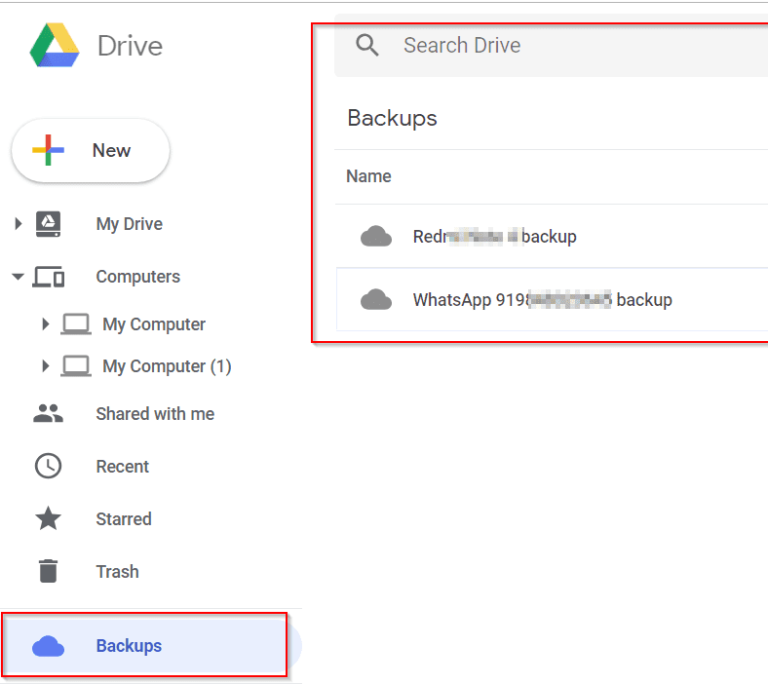Expand the My Drive tree arrow

[x=18, y=224]
